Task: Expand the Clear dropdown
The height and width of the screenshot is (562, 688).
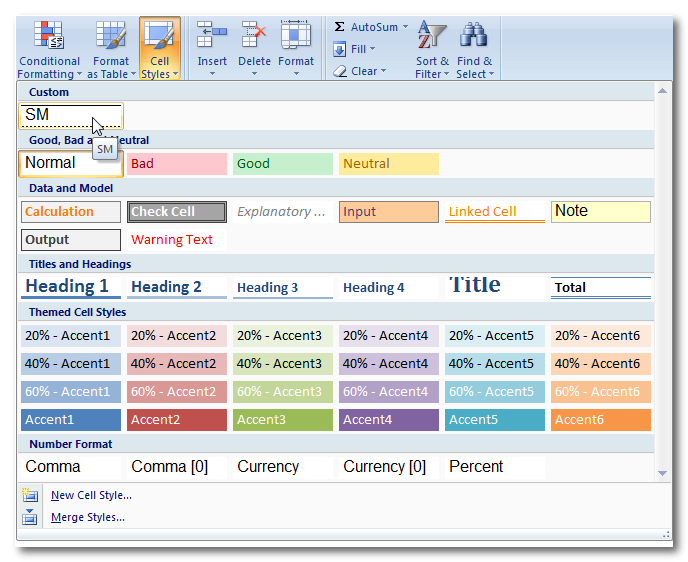Action: pyautogui.click(x=385, y=71)
